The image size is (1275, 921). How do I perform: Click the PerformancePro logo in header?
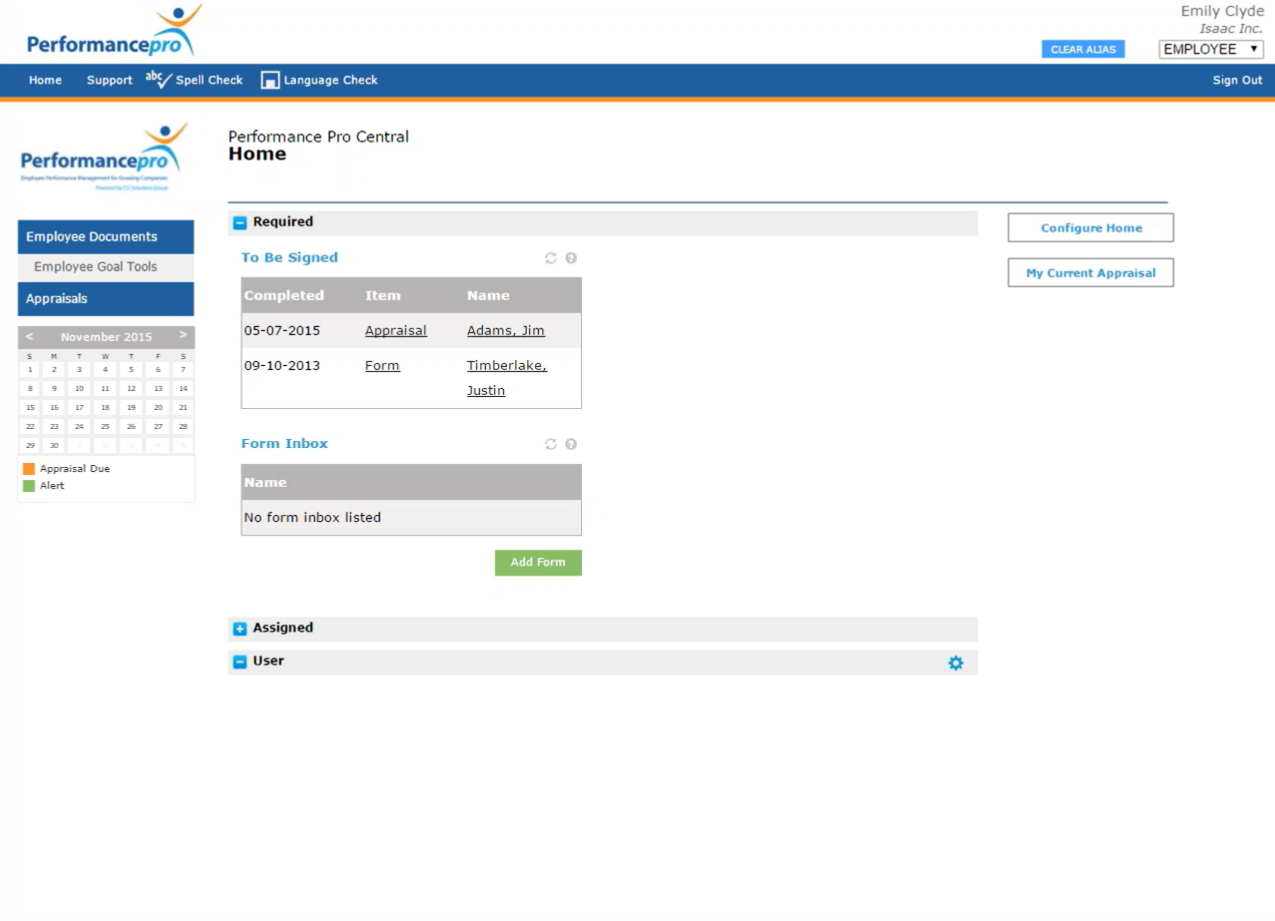112,33
